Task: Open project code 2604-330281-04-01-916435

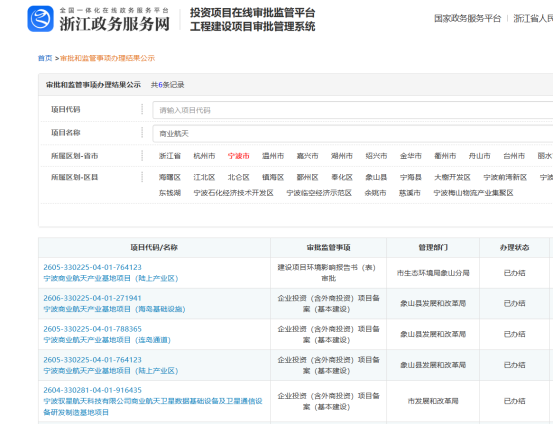Action: tap(92, 390)
